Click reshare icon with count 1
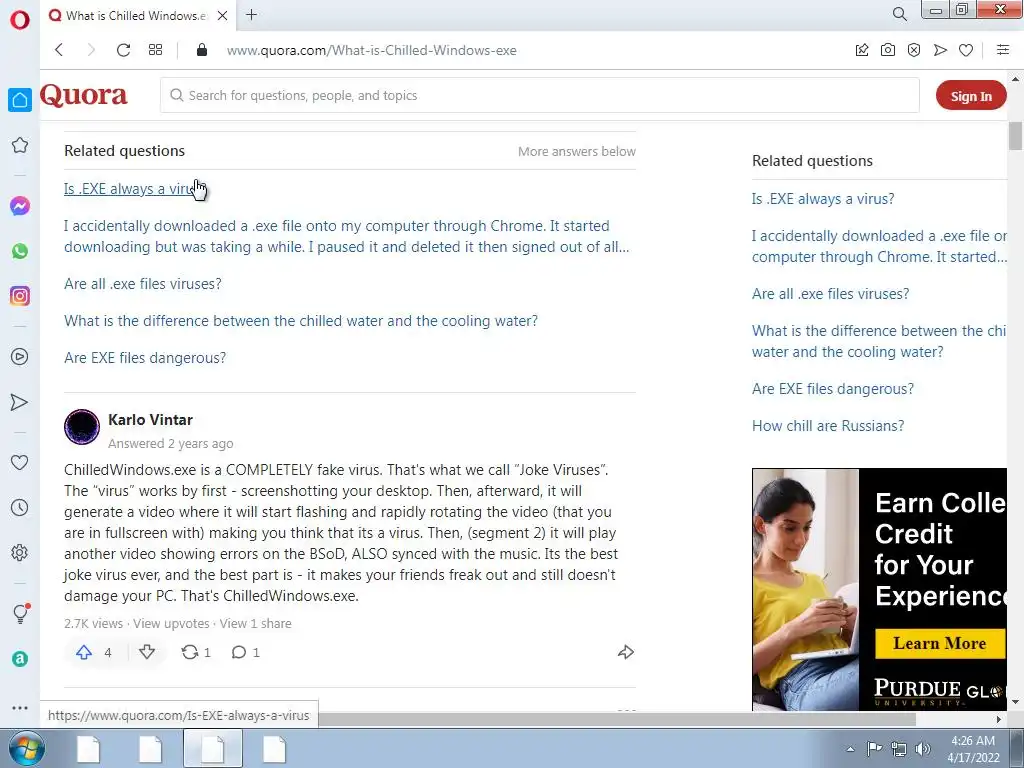Image resolution: width=1024 pixels, height=768 pixels. pos(195,652)
